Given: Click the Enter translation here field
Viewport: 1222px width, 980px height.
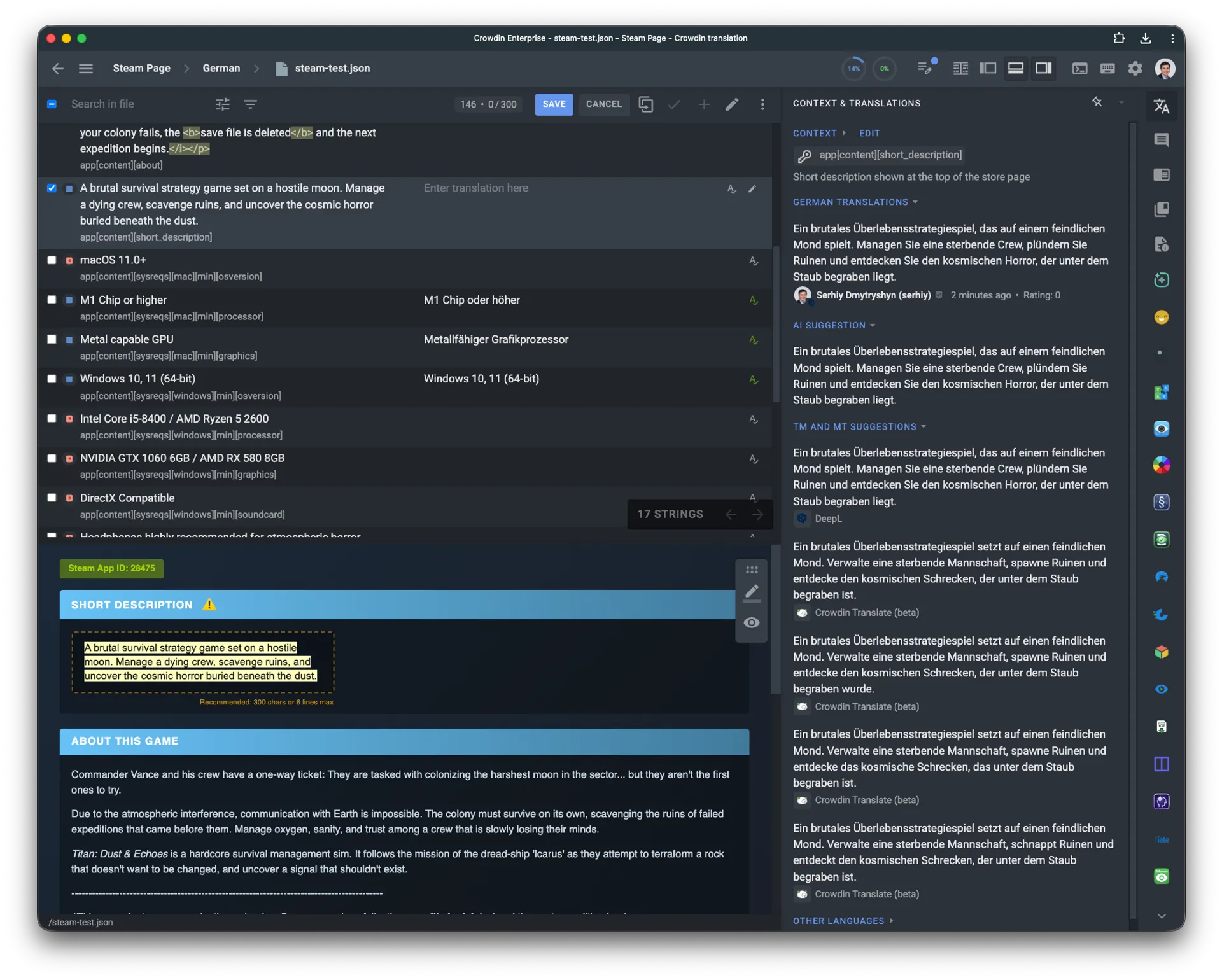Looking at the screenshot, I should (476, 188).
